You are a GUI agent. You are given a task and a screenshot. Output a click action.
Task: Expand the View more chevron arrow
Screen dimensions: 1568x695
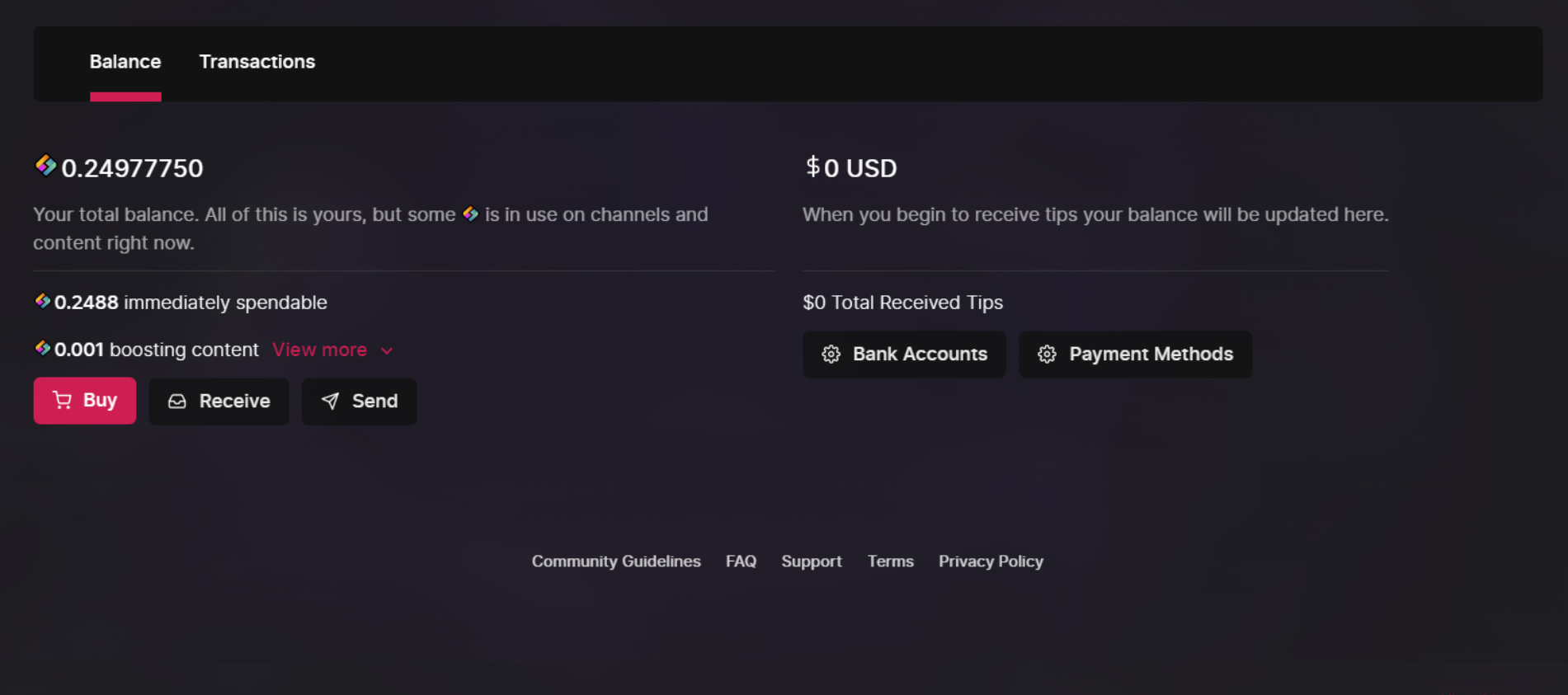[387, 351]
